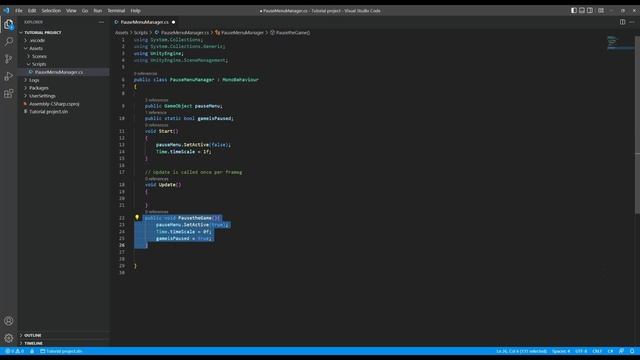Open the Run and Debug view icon
Screen dimensions: 640x360
pos(9,76)
